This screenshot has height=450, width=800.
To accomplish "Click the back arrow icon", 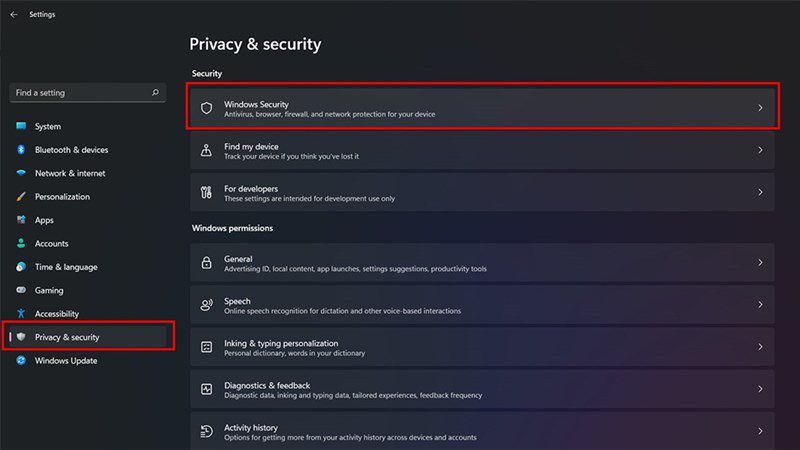I will [x=14, y=14].
